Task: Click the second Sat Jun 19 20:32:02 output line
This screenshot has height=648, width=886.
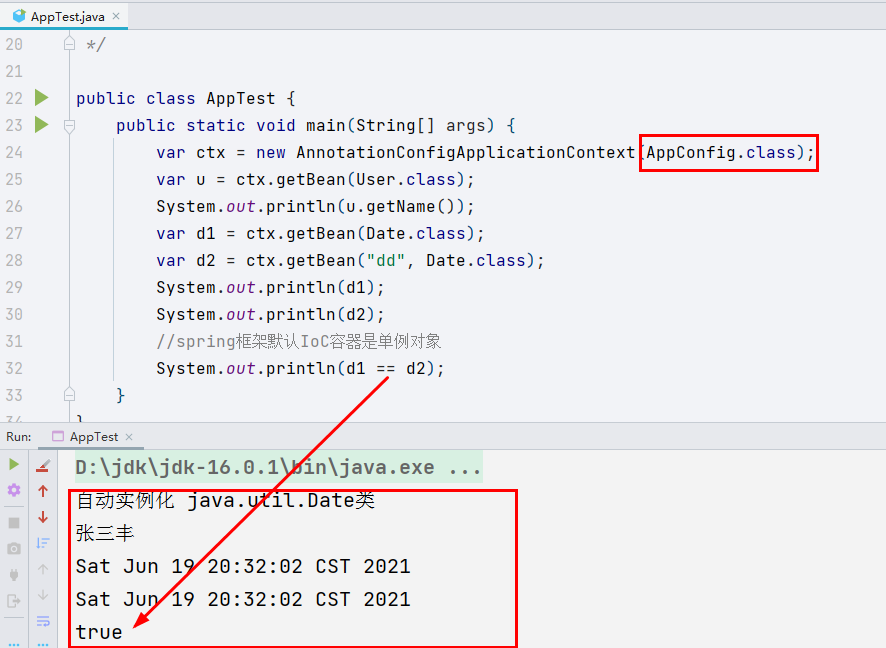Action: 243,599
